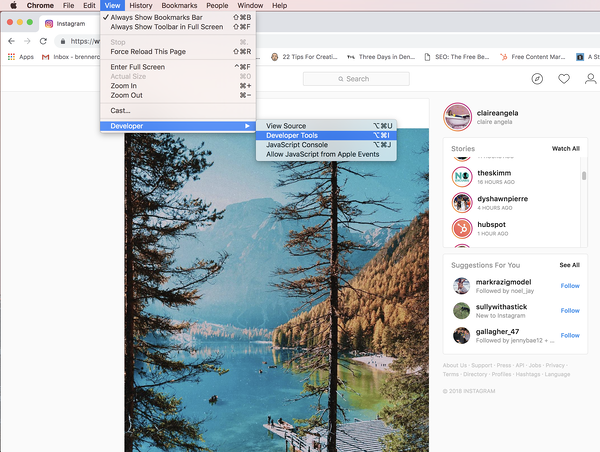The width and height of the screenshot is (600, 452).
Task: Follow markrazigmodel suggestion
Action: [x=569, y=285]
